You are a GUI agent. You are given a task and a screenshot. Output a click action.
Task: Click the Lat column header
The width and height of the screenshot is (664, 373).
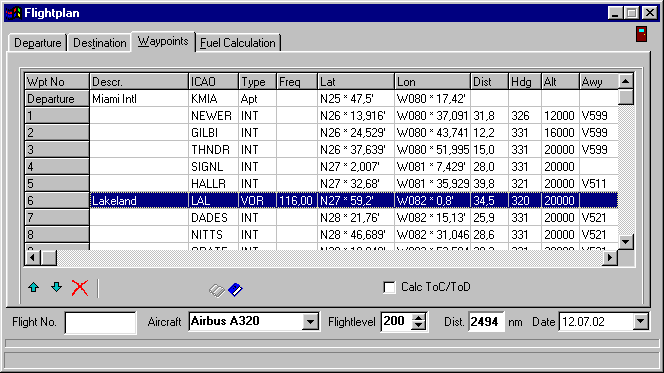356,82
